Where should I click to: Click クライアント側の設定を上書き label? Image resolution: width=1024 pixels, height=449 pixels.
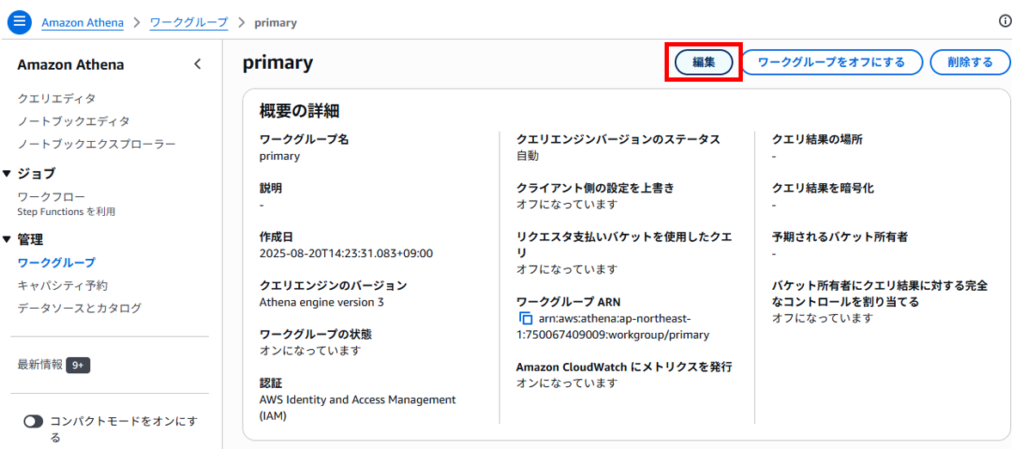pyautogui.click(x=595, y=188)
